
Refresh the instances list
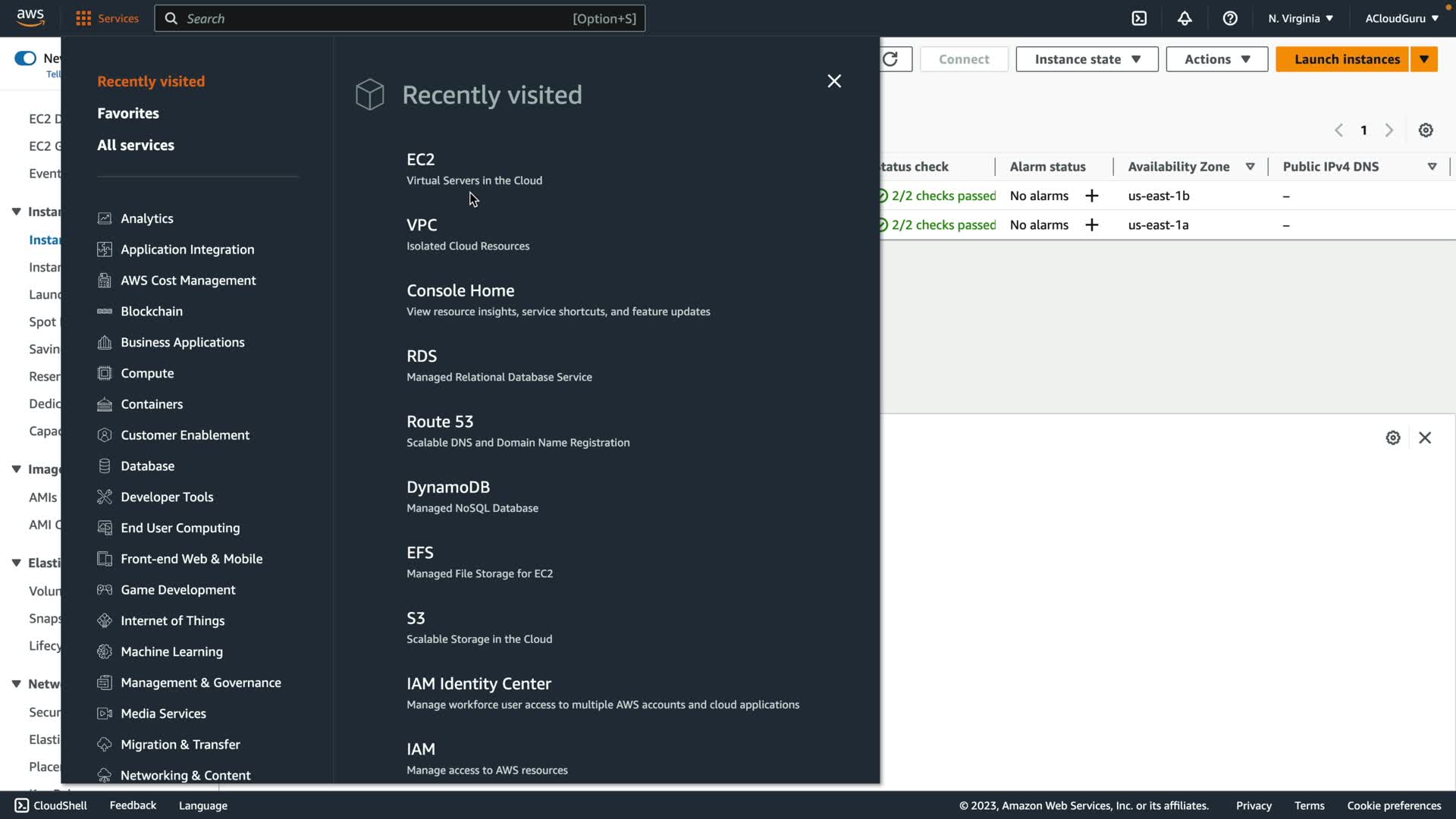click(891, 59)
